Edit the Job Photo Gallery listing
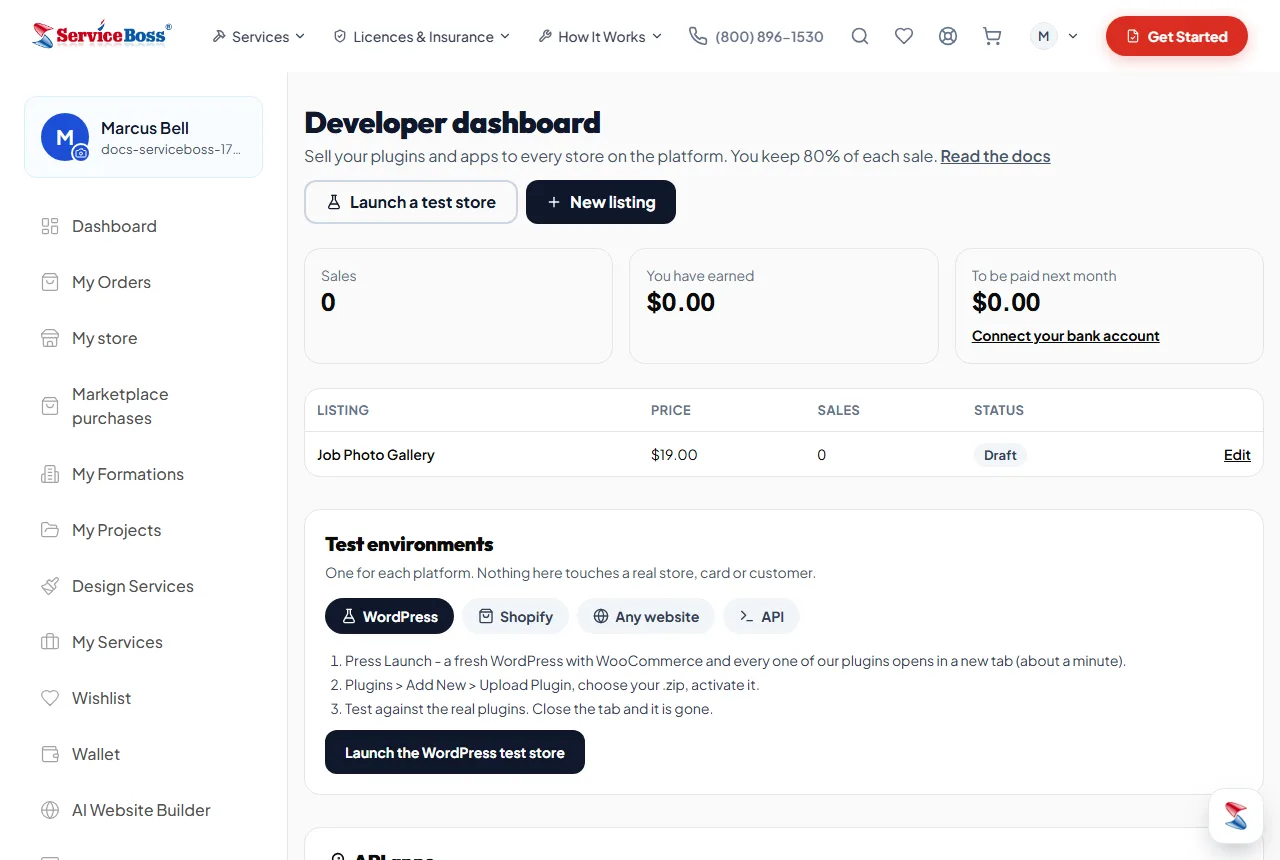Screen dimensions: 1280x860 tap(1237, 454)
